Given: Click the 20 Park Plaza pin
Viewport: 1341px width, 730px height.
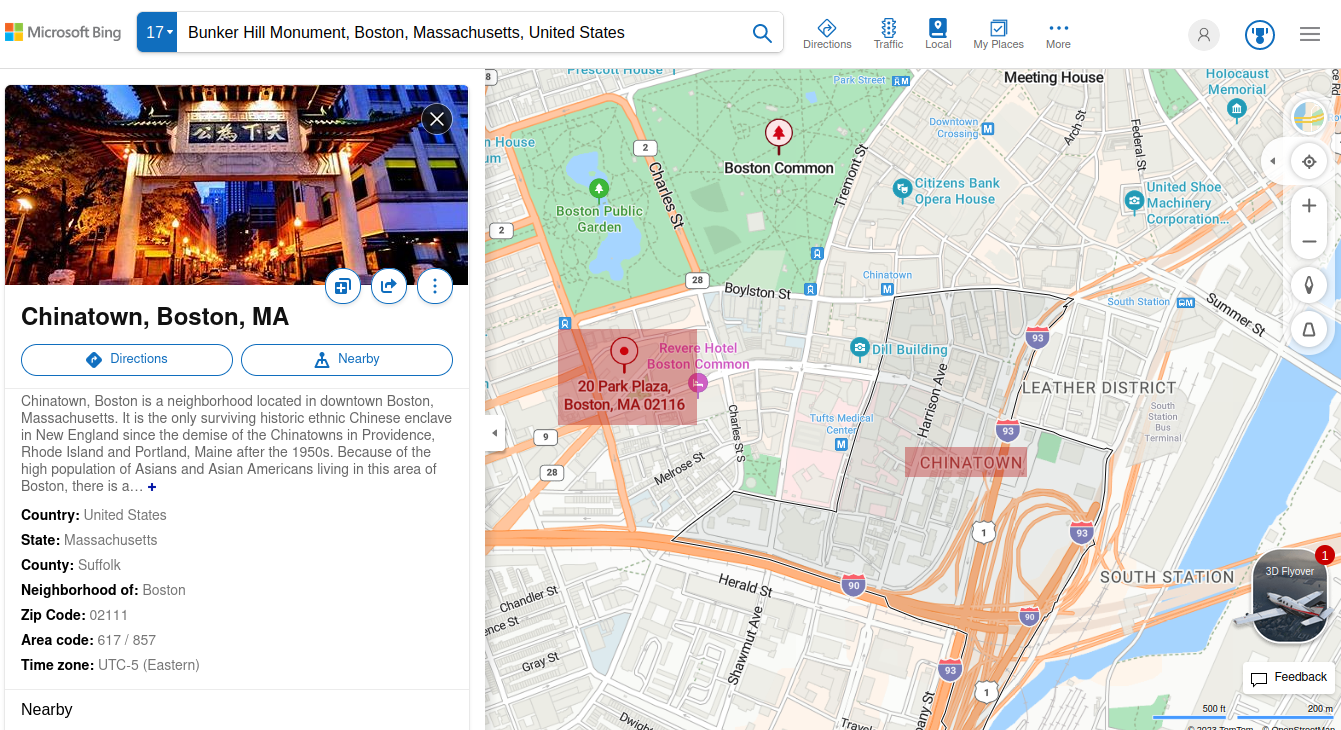Looking at the screenshot, I should pos(624,354).
